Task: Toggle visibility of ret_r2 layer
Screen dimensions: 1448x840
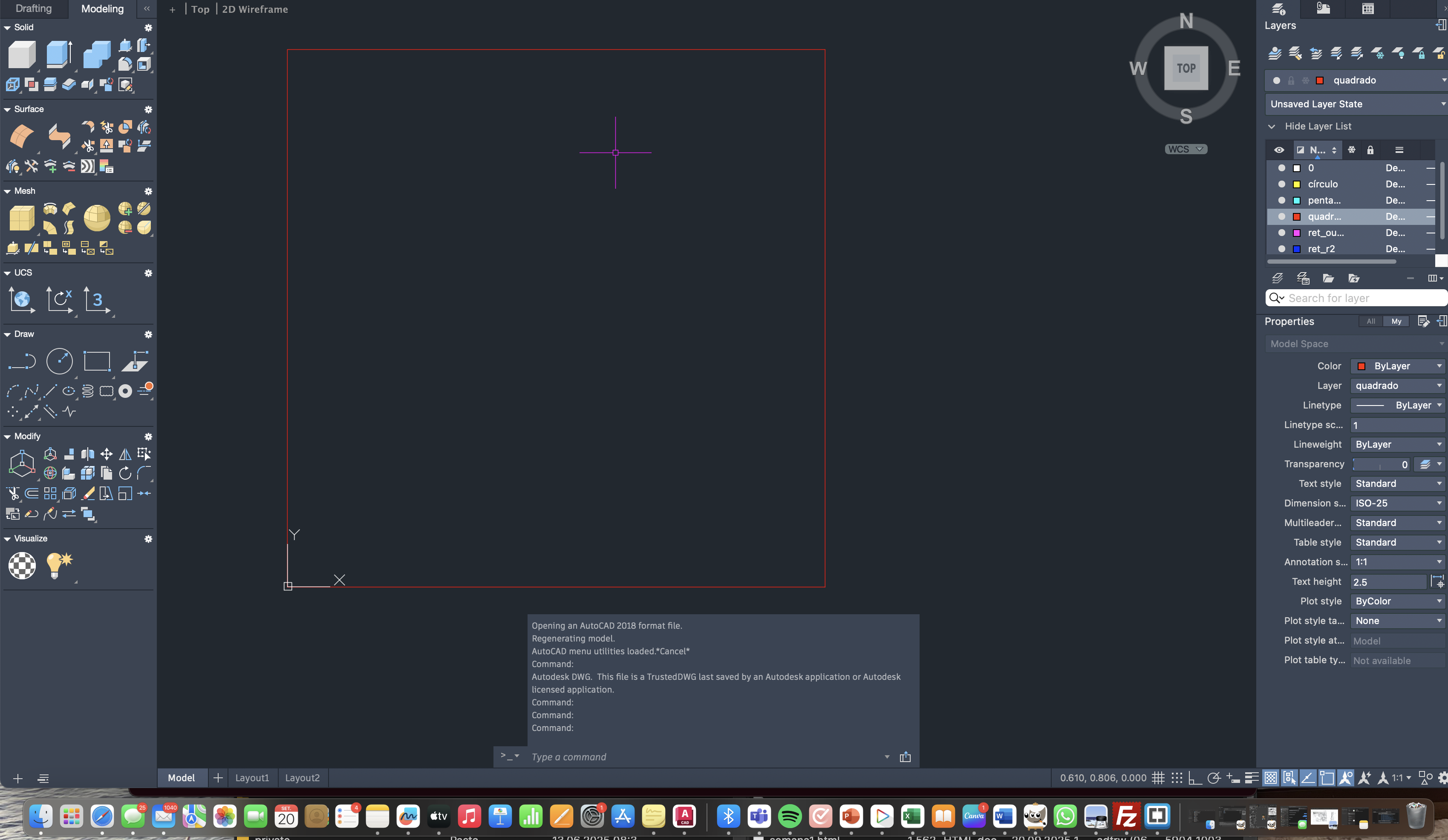Action: pyautogui.click(x=1281, y=249)
